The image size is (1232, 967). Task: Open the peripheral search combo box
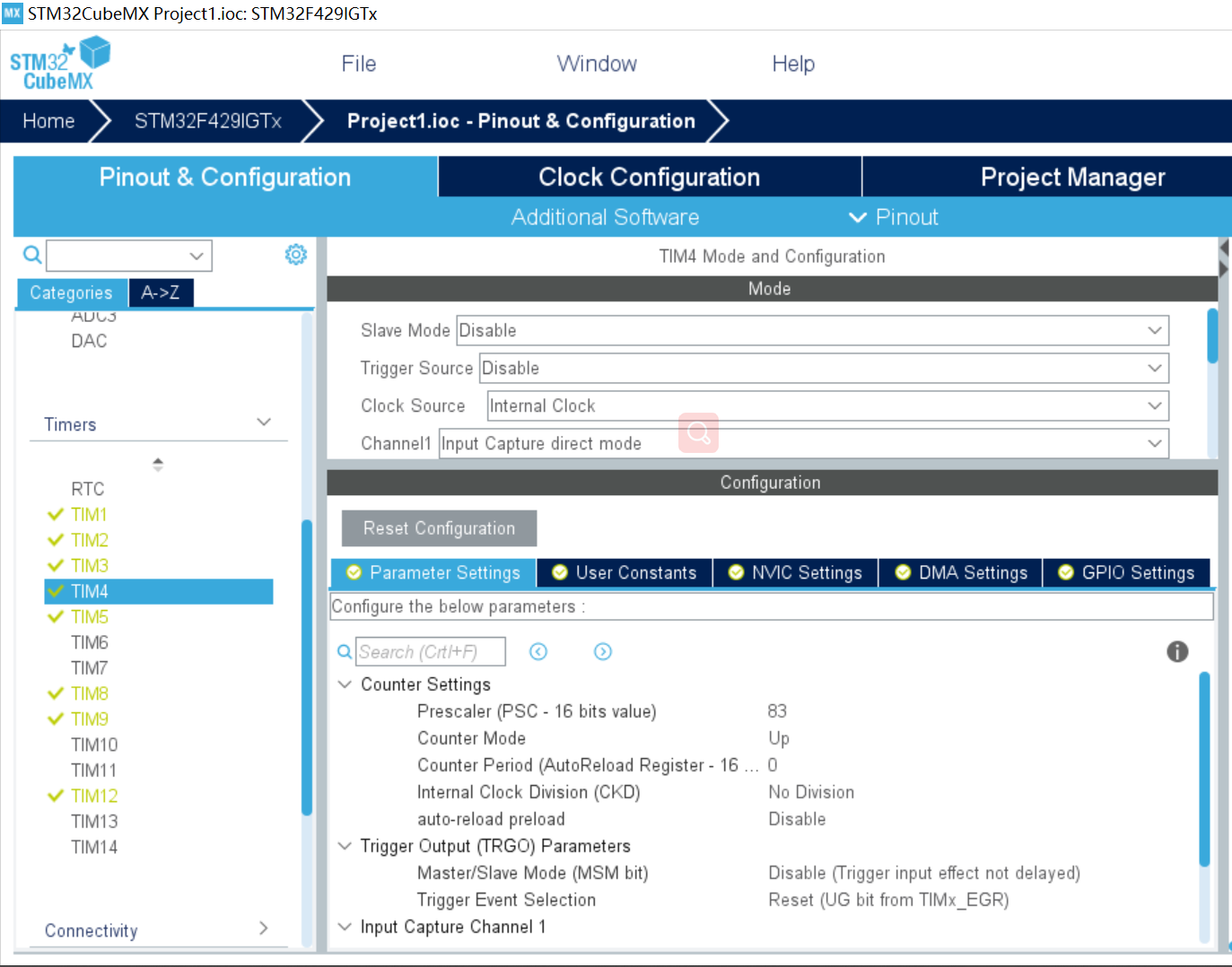129,256
